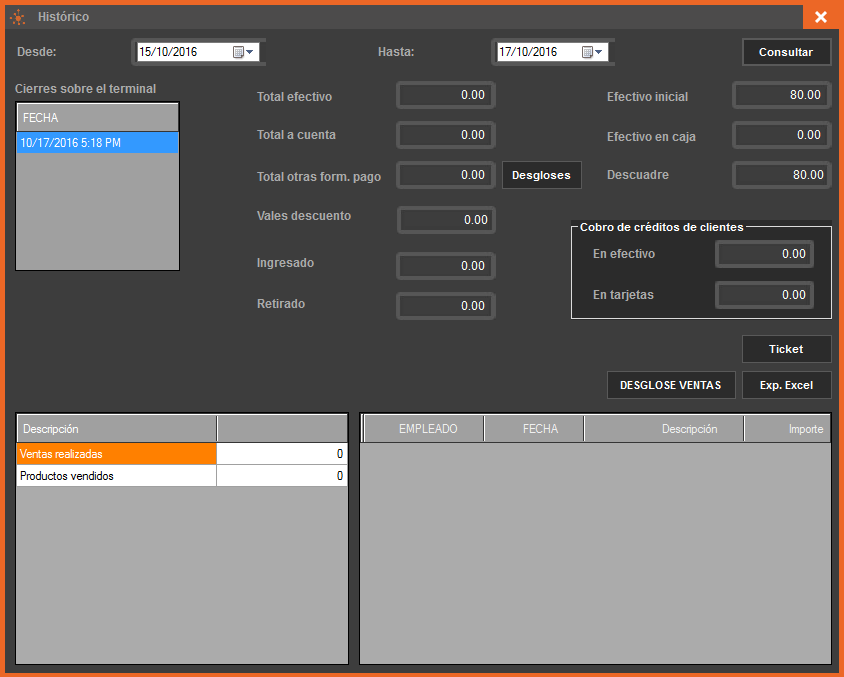Sort by the EMPLEADO column header

(428, 429)
